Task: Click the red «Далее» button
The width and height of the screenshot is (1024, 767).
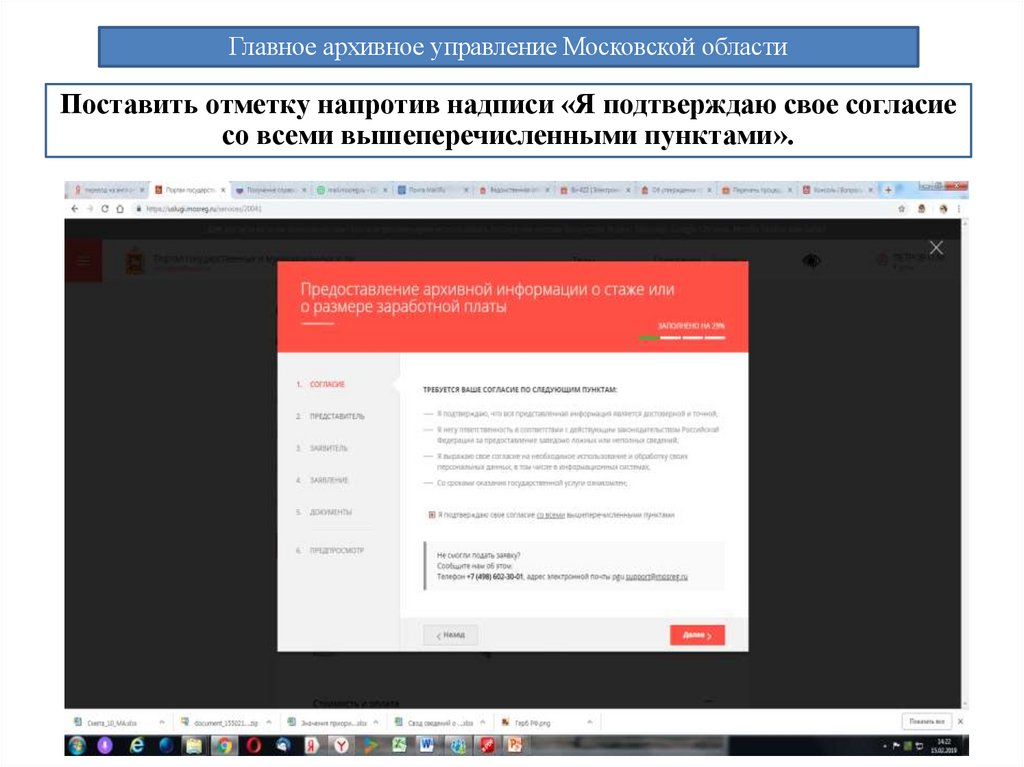Action: click(697, 635)
